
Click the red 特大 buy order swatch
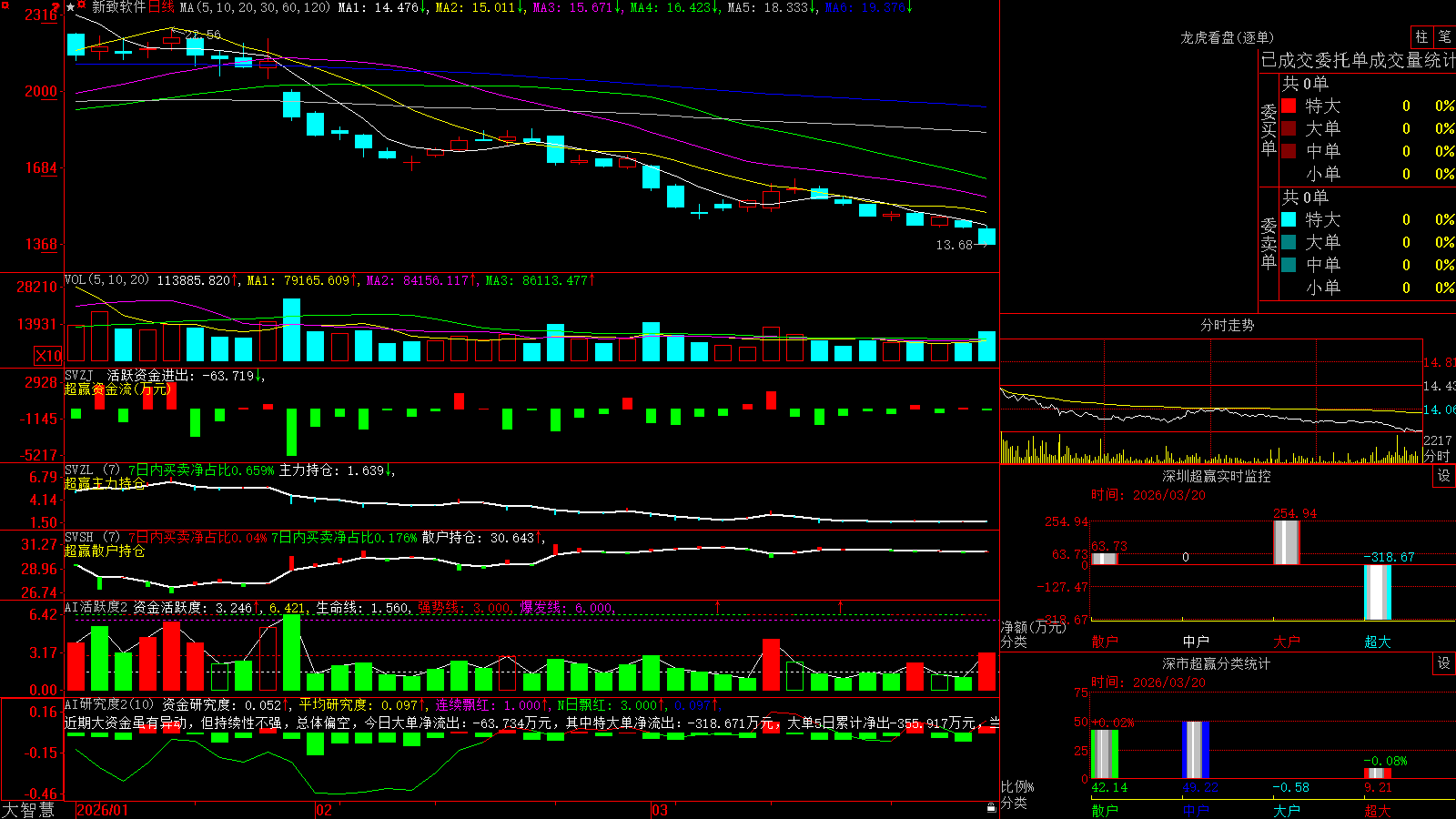(1289, 106)
